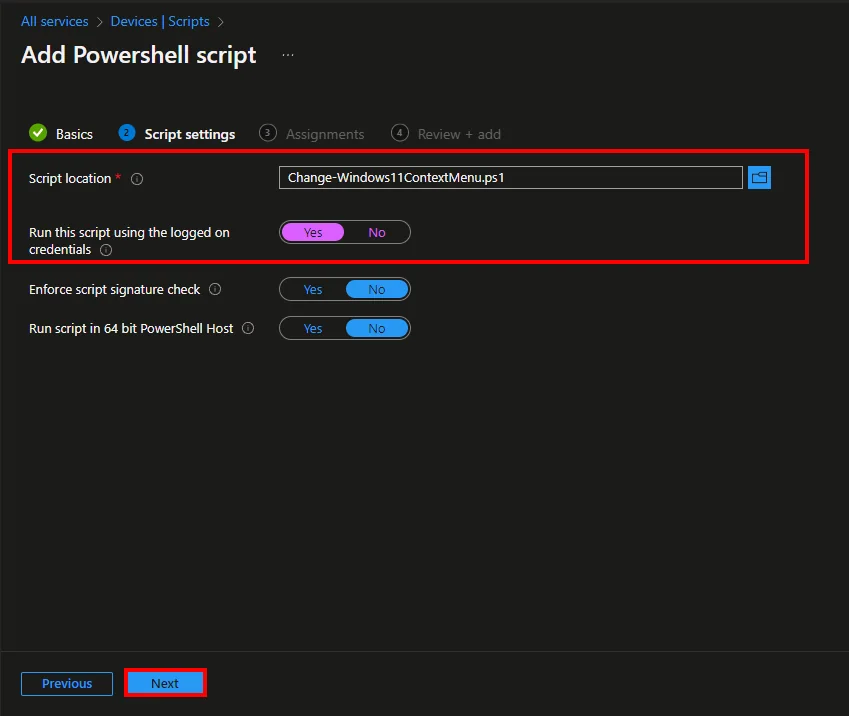Click the Script location file name field
Image resolution: width=849 pixels, height=716 pixels.
pos(511,178)
